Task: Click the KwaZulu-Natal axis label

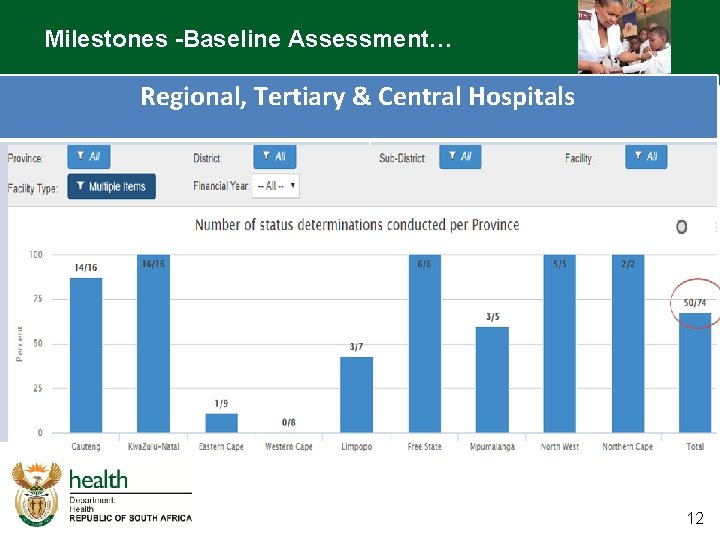Action: click(x=153, y=446)
